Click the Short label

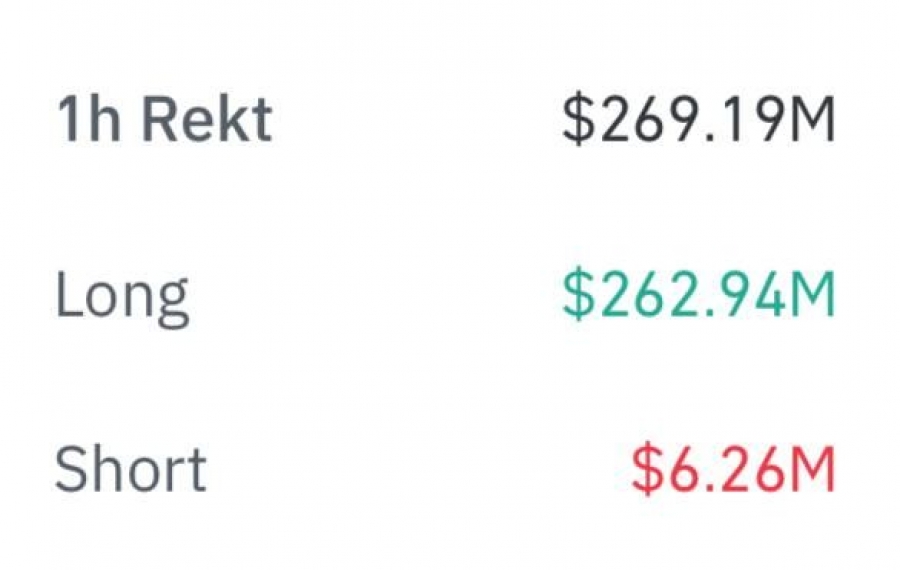(x=130, y=469)
